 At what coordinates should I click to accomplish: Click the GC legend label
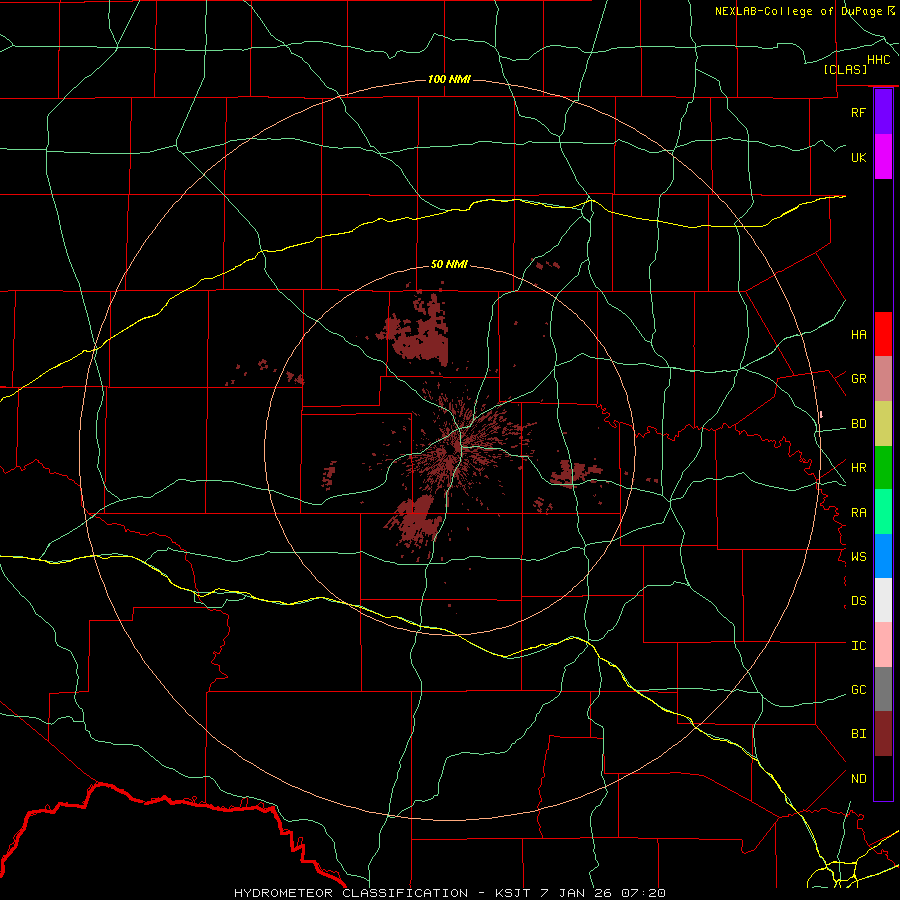pyautogui.click(x=858, y=690)
